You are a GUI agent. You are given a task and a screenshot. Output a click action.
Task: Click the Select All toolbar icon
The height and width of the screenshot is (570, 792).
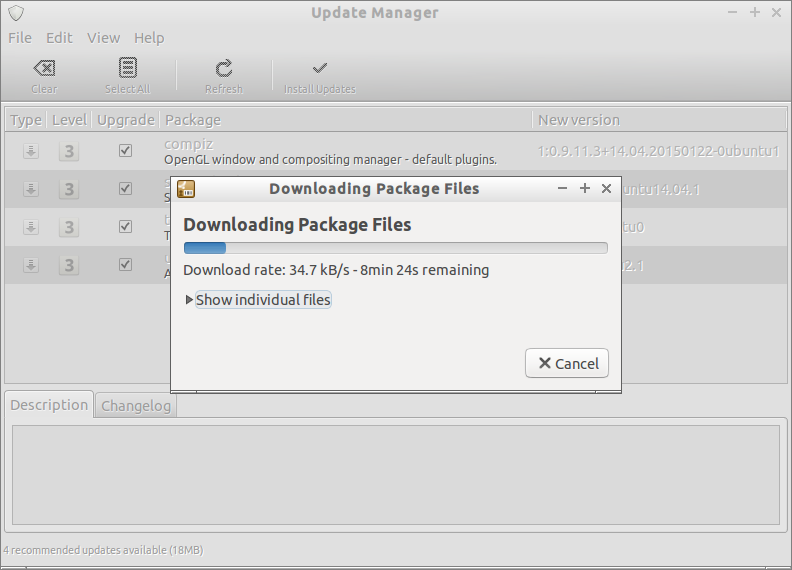coord(128,68)
